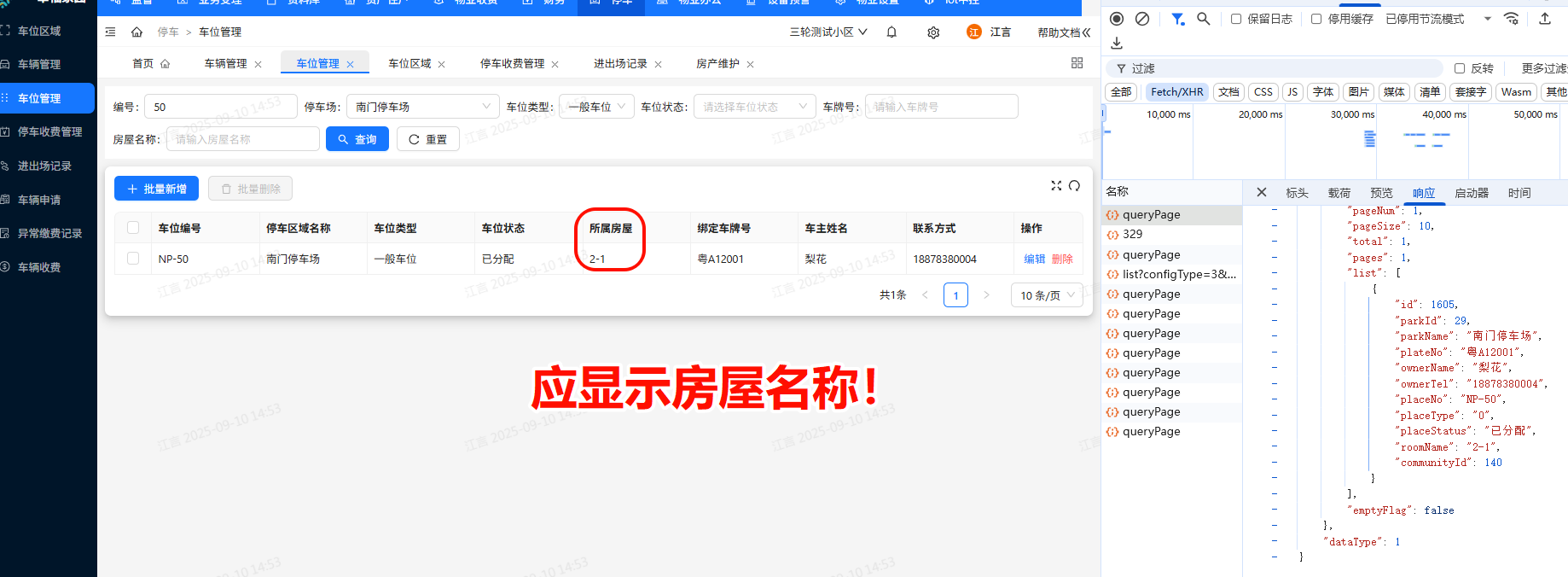Click the 查询 search button

coord(357,139)
